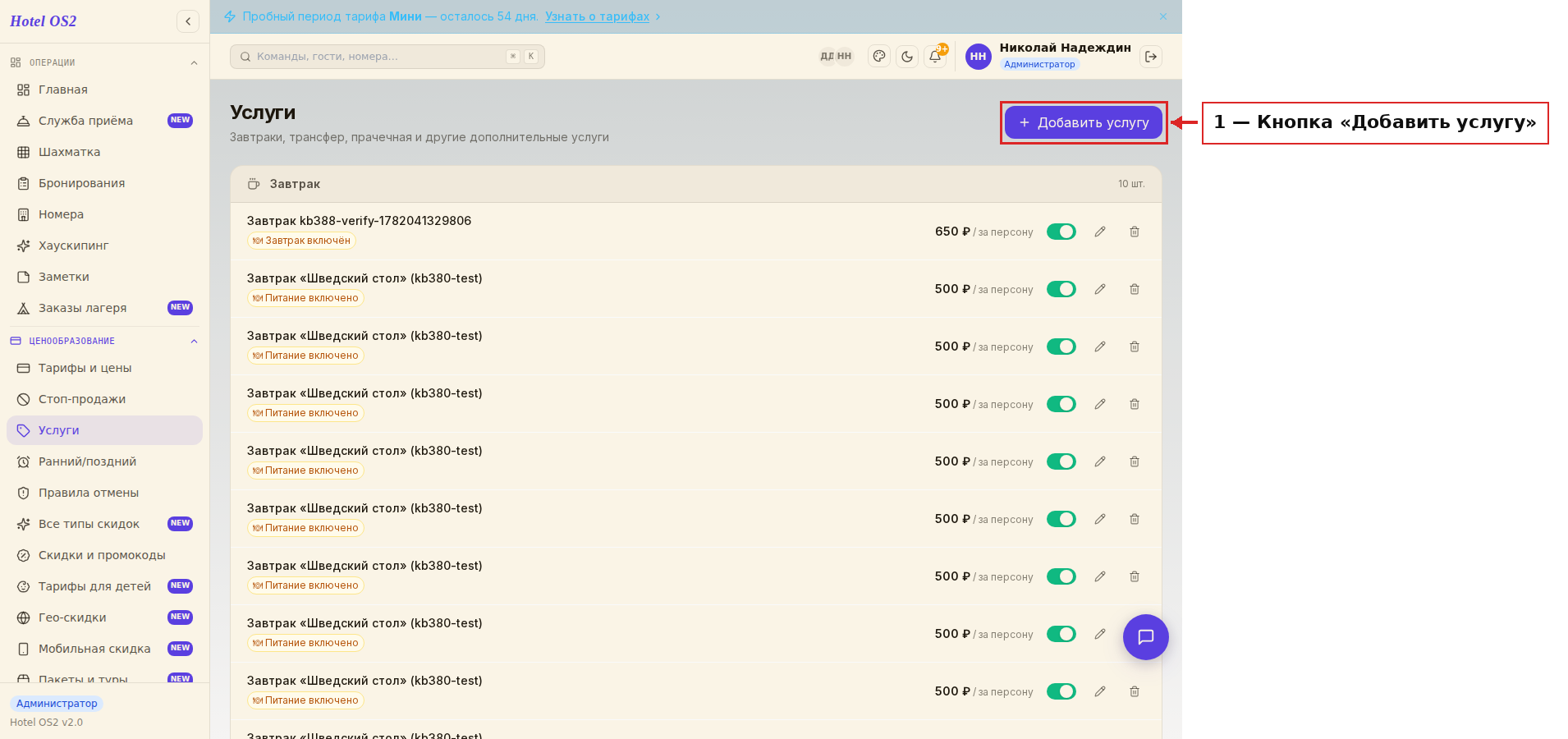The image size is (1568, 739).
Task: Open Ранний/поздний alarm clock icon
Action: coord(24,461)
